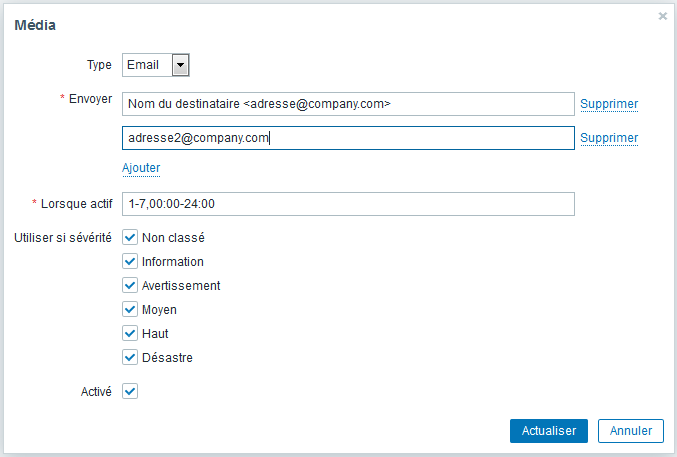Uncheck the Moyen severity checkbox
Image resolution: width=677 pixels, height=457 pixels.
130,309
